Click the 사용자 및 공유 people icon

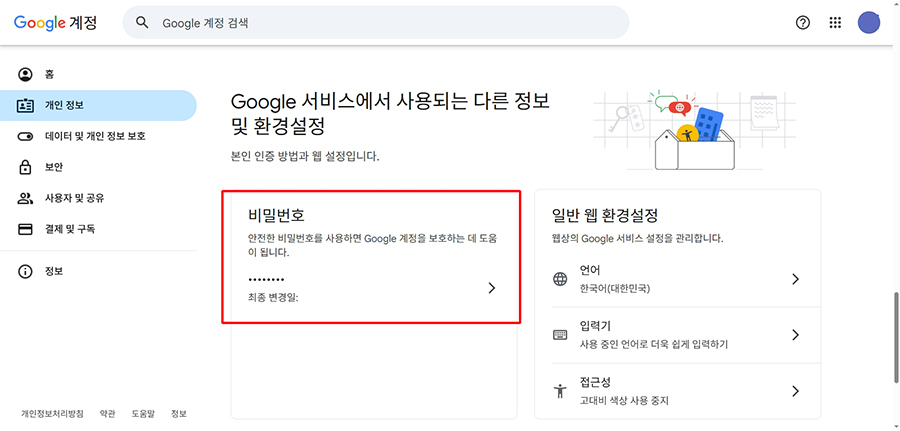coord(25,199)
